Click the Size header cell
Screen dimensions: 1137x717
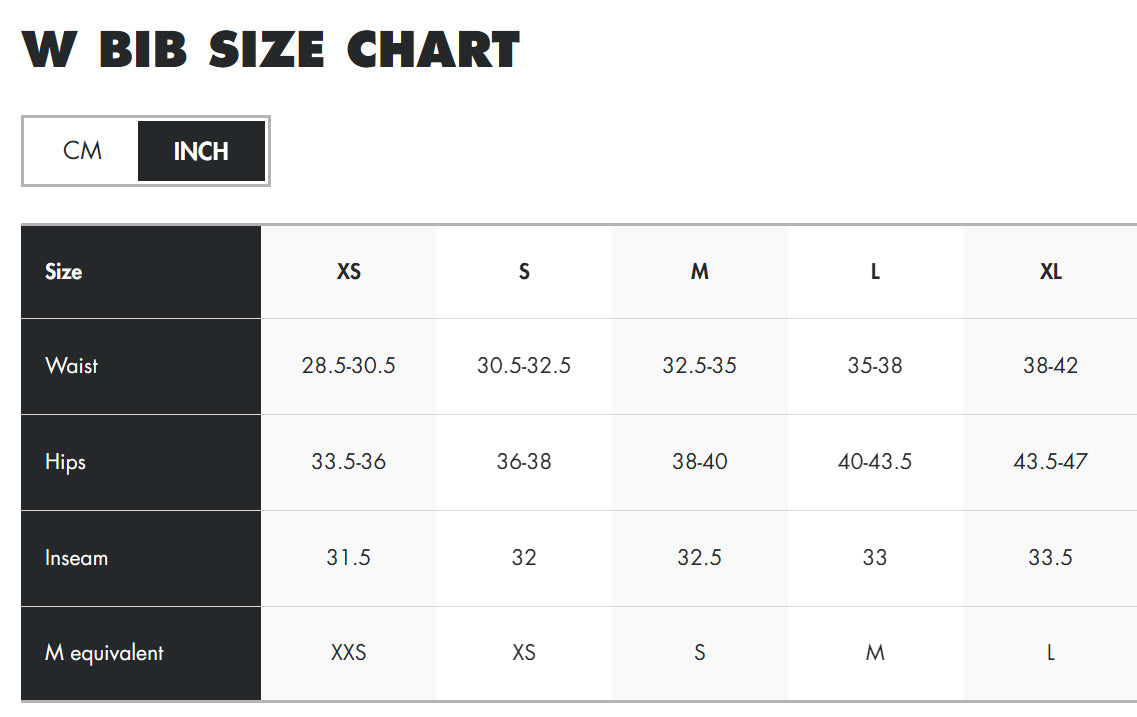coord(64,271)
